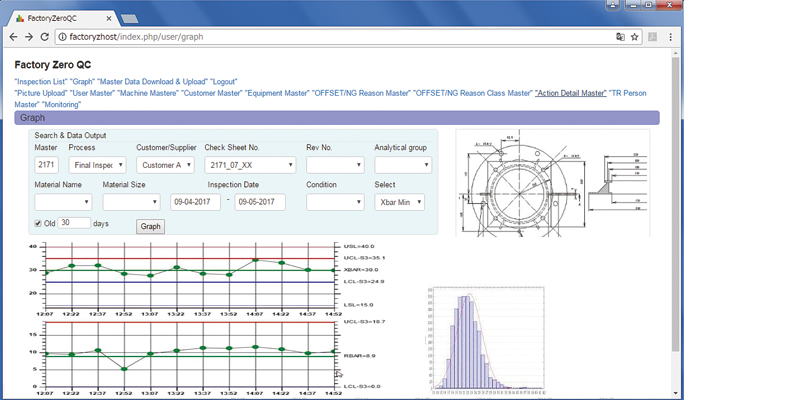Click the inspection start date field
This screenshot has height=400, width=800.
pyautogui.click(x=195, y=202)
